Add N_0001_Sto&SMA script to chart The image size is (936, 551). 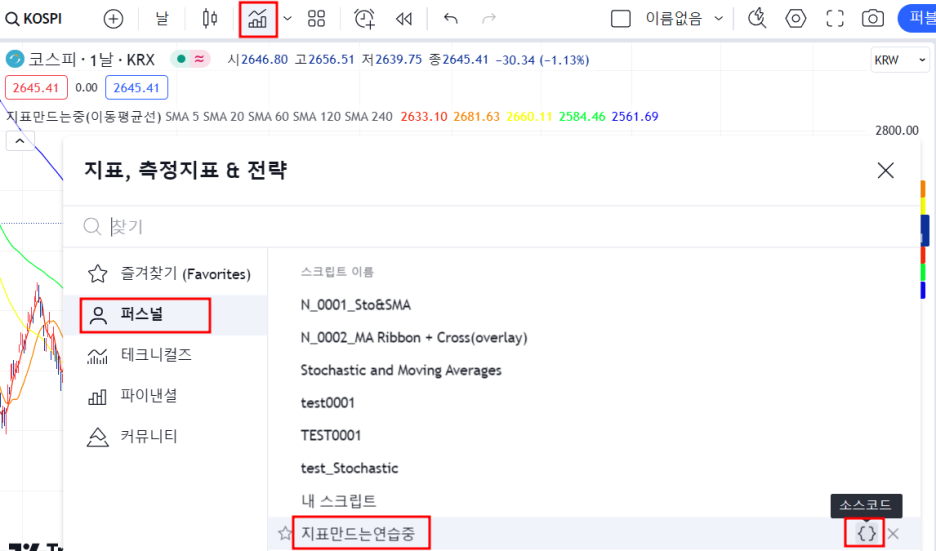[356, 305]
